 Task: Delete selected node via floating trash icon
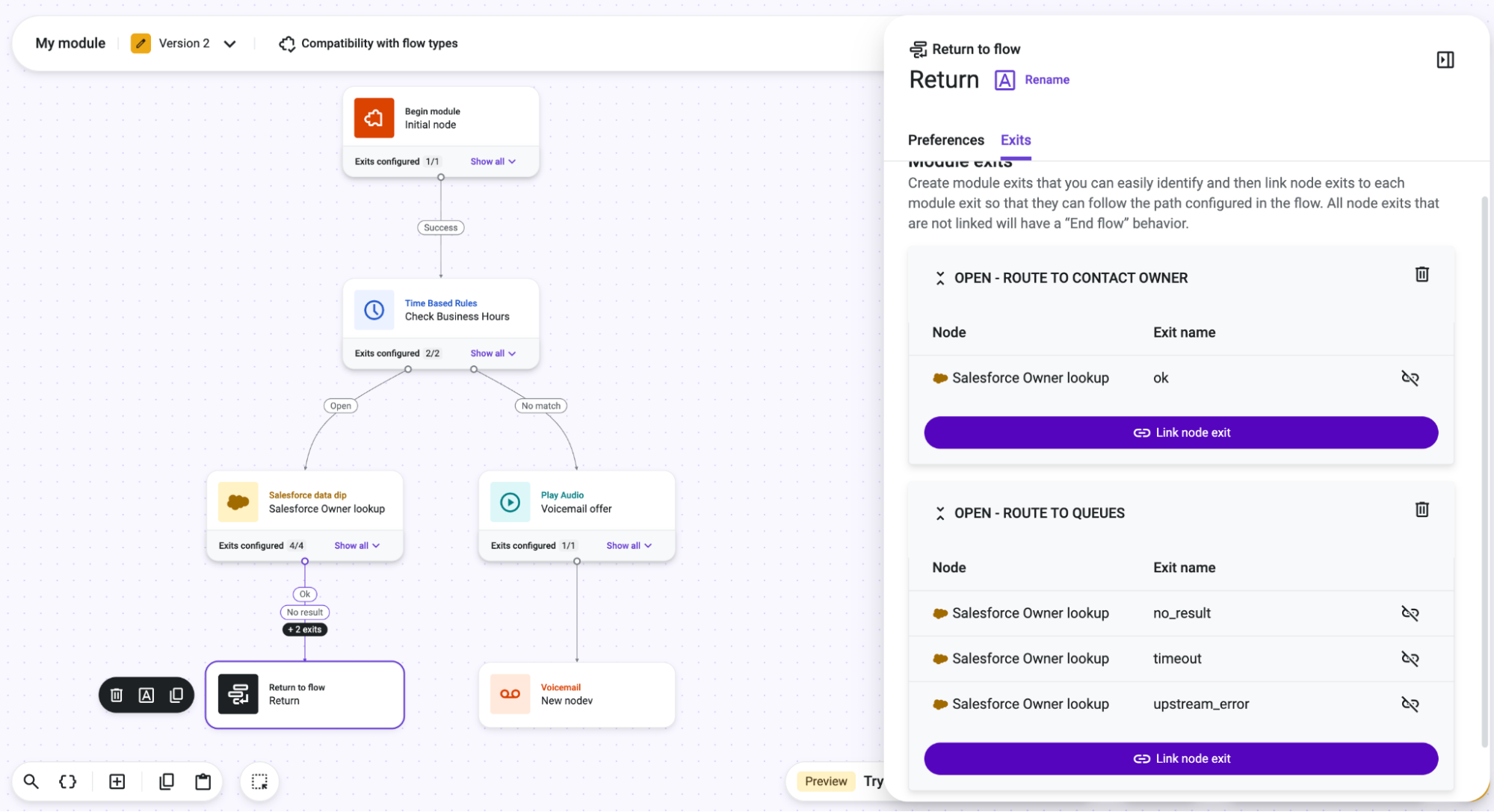117,695
